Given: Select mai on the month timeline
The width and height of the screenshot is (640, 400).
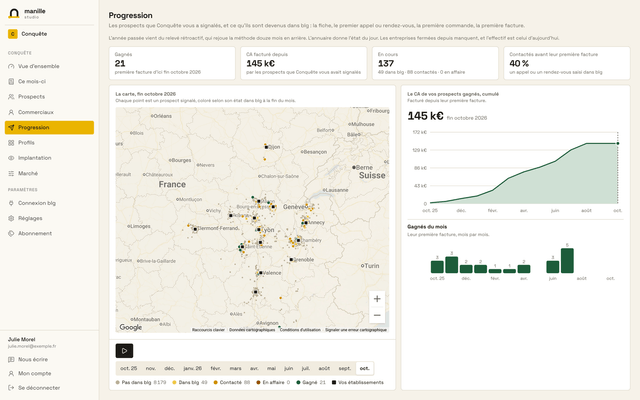Looking at the screenshot, I should (271, 368).
